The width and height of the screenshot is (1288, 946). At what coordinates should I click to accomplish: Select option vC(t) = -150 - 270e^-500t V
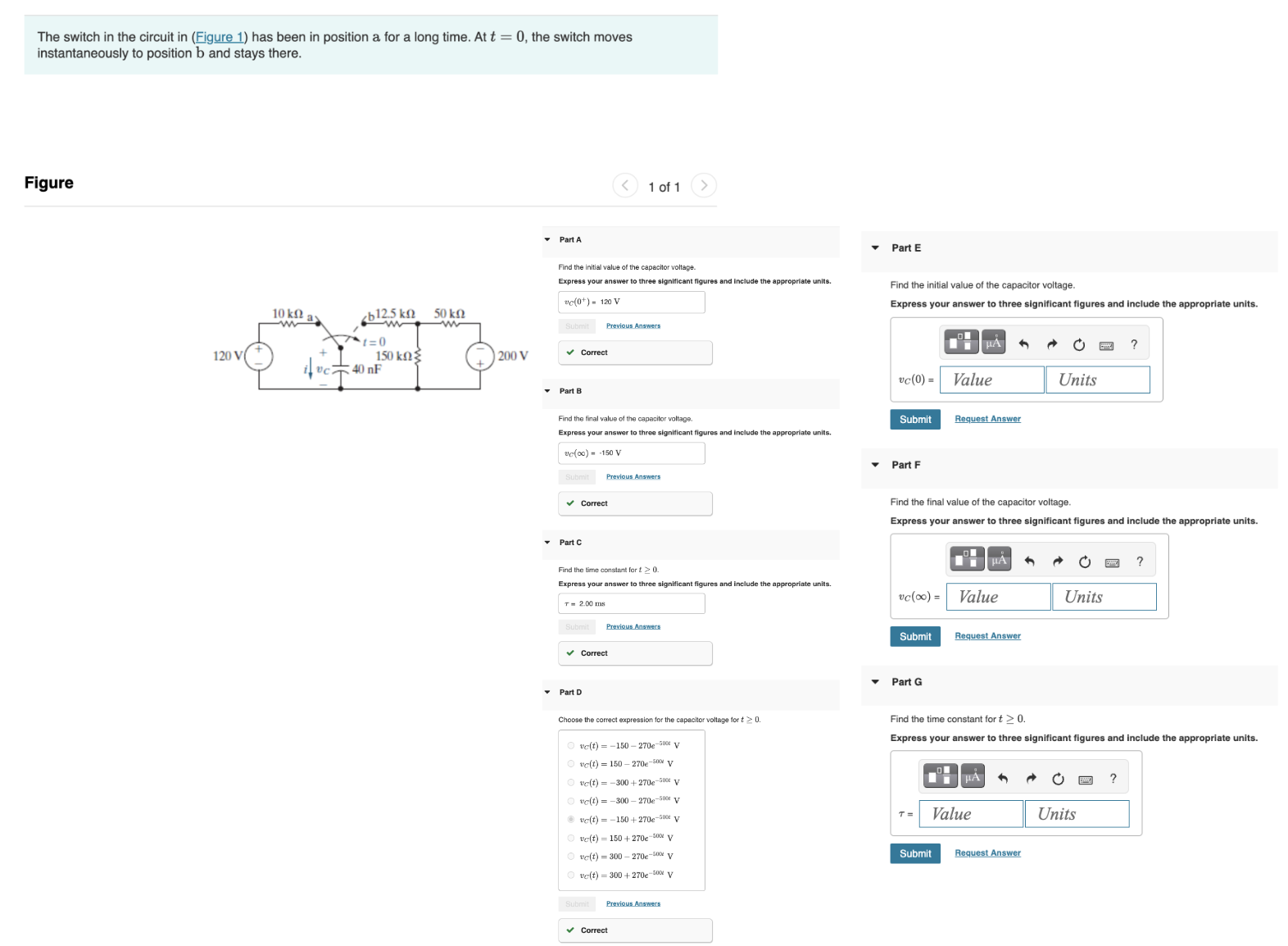[x=571, y=746]
